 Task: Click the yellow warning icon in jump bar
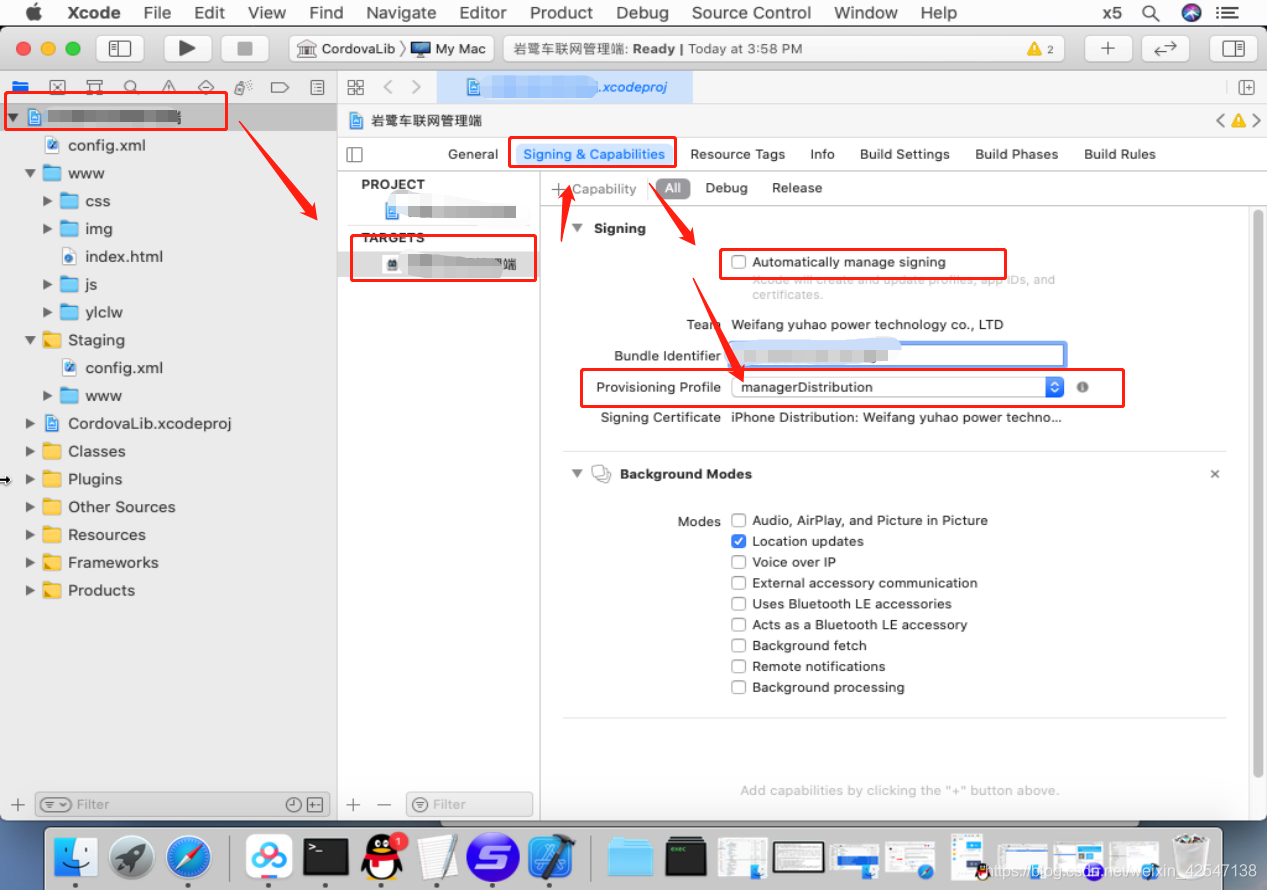pos(1238,120)
